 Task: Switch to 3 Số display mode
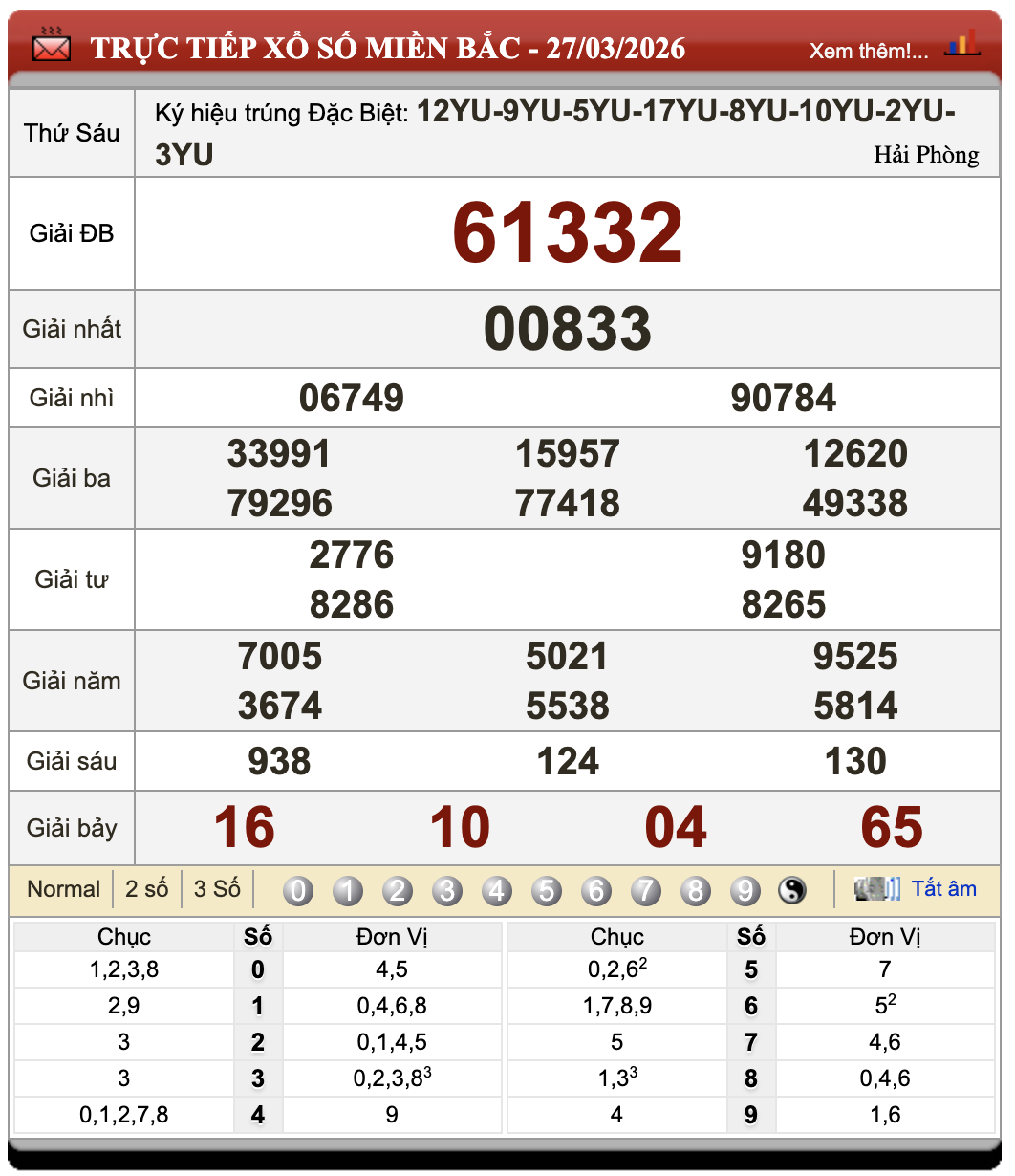coord(217,889)
